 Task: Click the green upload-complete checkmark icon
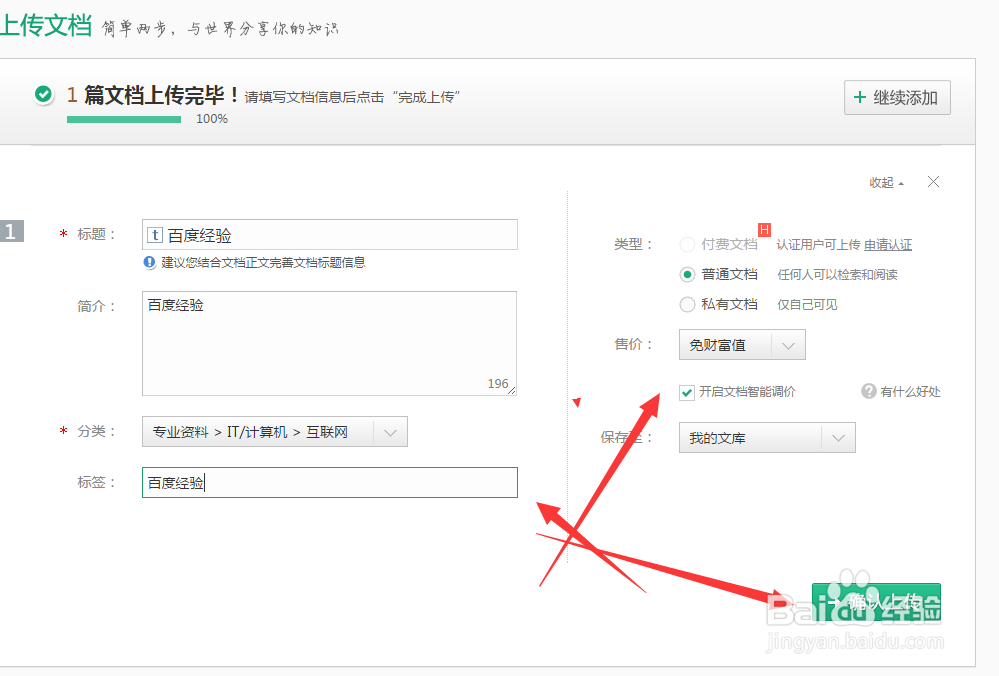point(43,94)
